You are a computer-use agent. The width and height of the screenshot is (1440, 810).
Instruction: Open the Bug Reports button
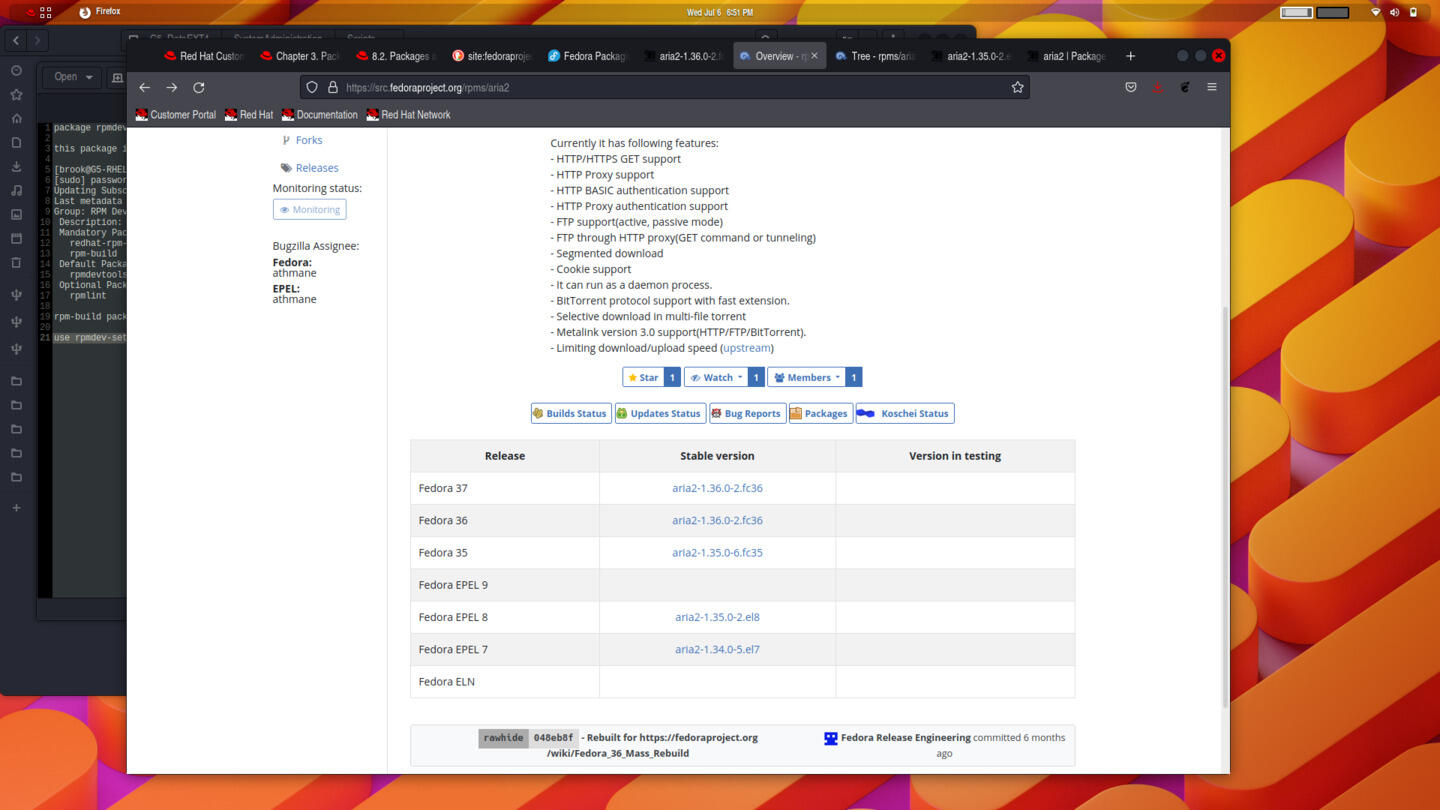[747, 413]
